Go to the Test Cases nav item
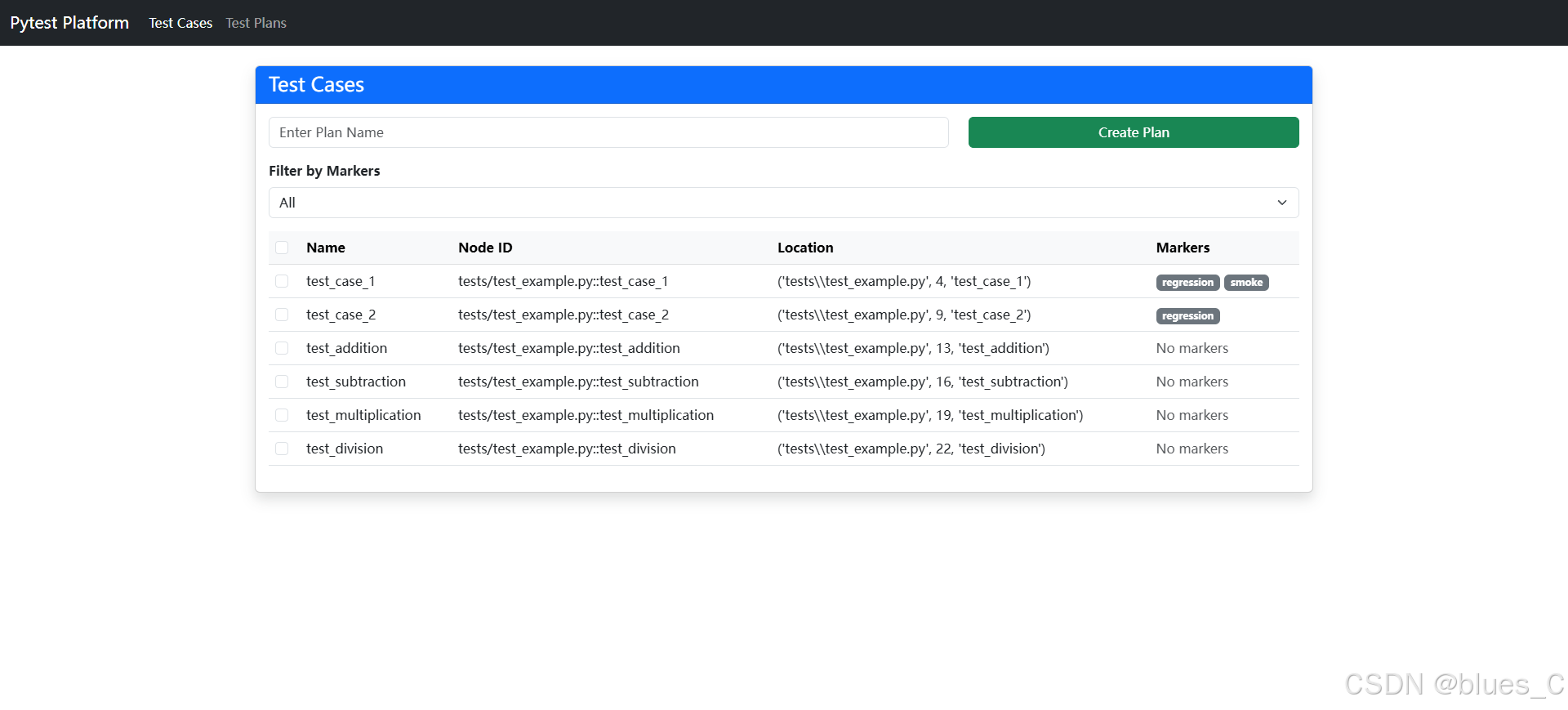This screenshot has height=710, width=1568. pyautogui.click(x=180, y=23)
